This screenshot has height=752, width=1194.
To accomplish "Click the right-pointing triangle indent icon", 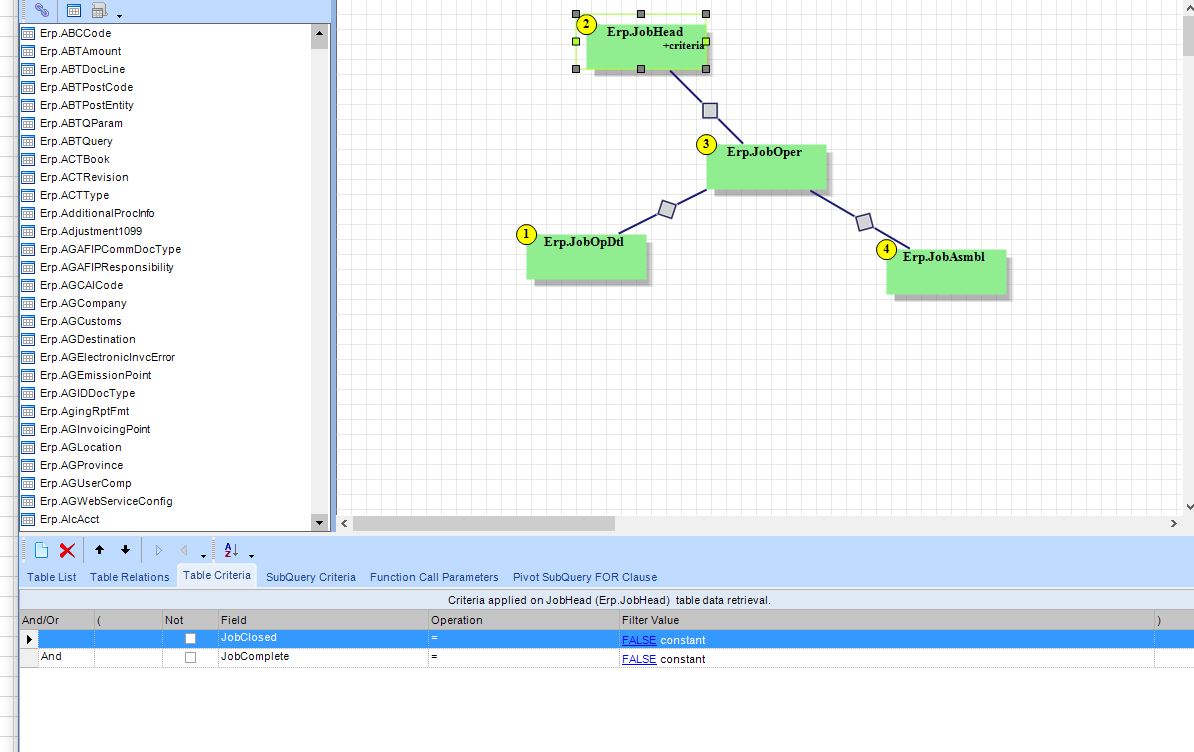I will (158, 550).
